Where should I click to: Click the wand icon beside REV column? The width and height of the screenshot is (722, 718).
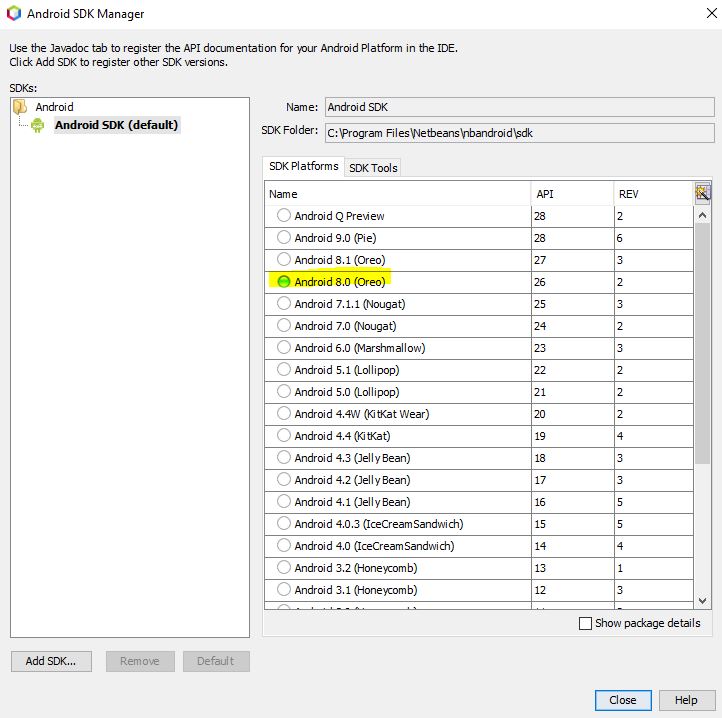702,193
